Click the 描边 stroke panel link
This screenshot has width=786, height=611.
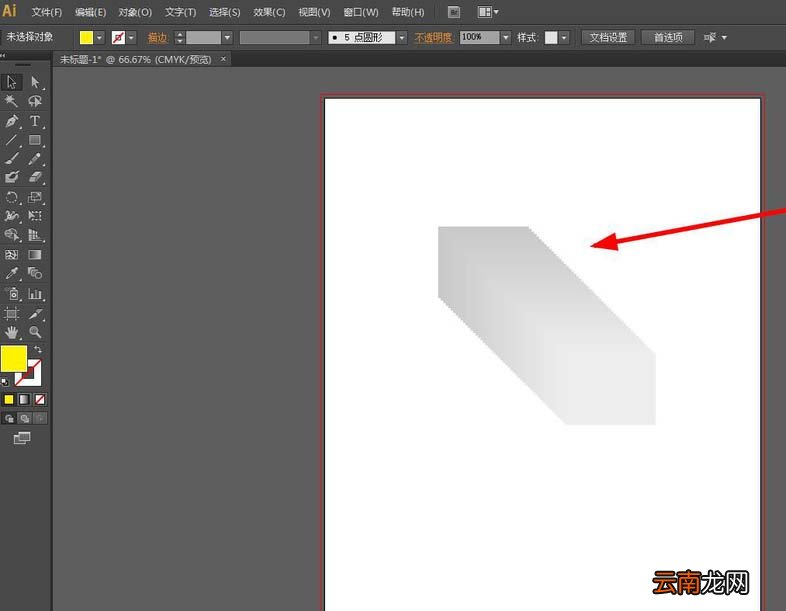pos(157,38)
